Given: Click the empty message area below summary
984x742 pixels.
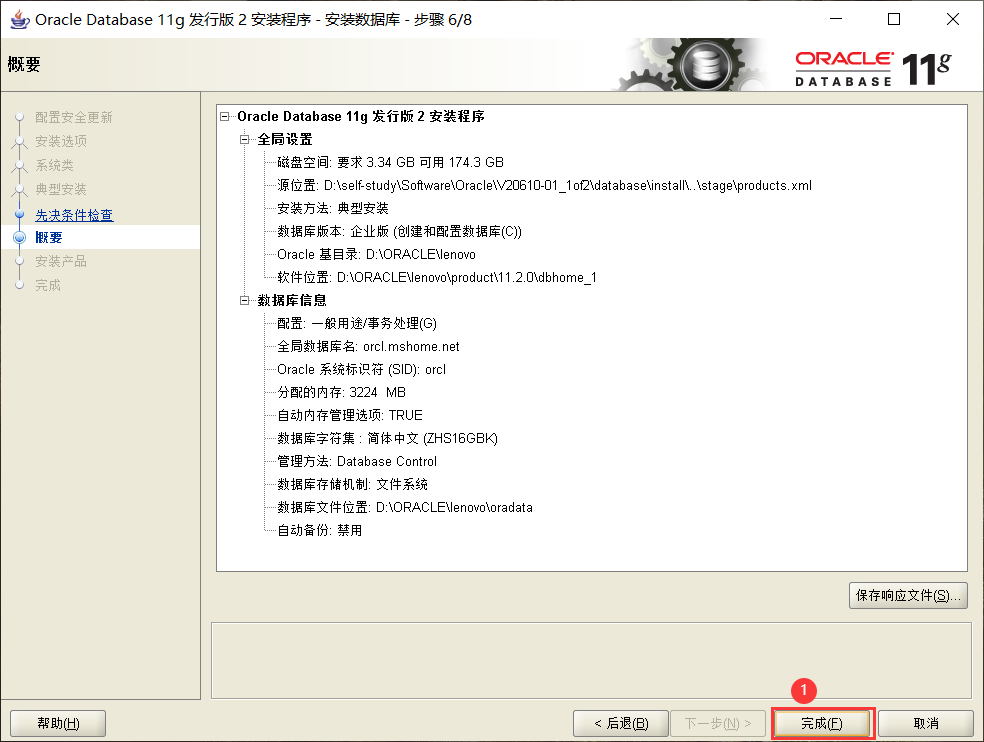Looking at the screenshot, I should point(591,660).
